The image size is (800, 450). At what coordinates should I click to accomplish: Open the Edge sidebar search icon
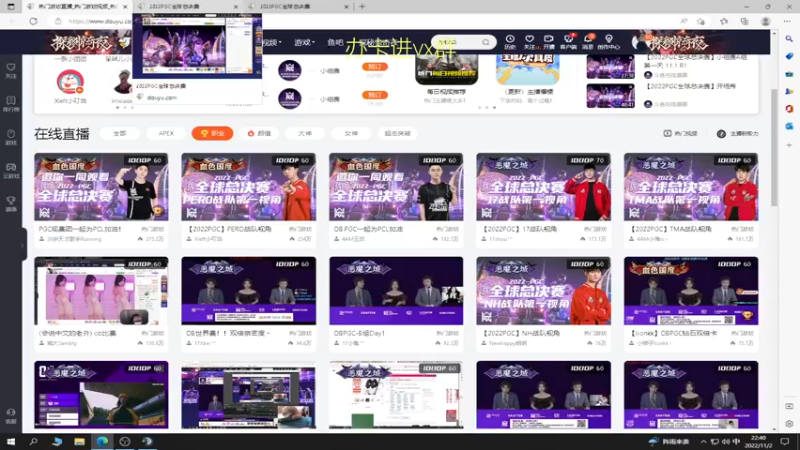click(x=789, y=39)
